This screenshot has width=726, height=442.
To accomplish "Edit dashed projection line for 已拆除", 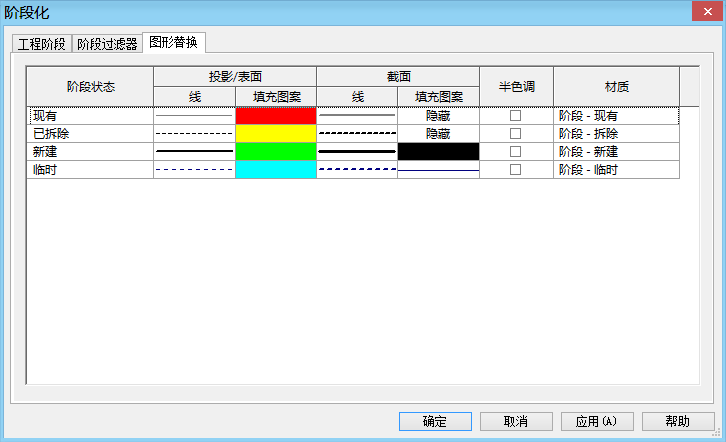I will 194,133.
